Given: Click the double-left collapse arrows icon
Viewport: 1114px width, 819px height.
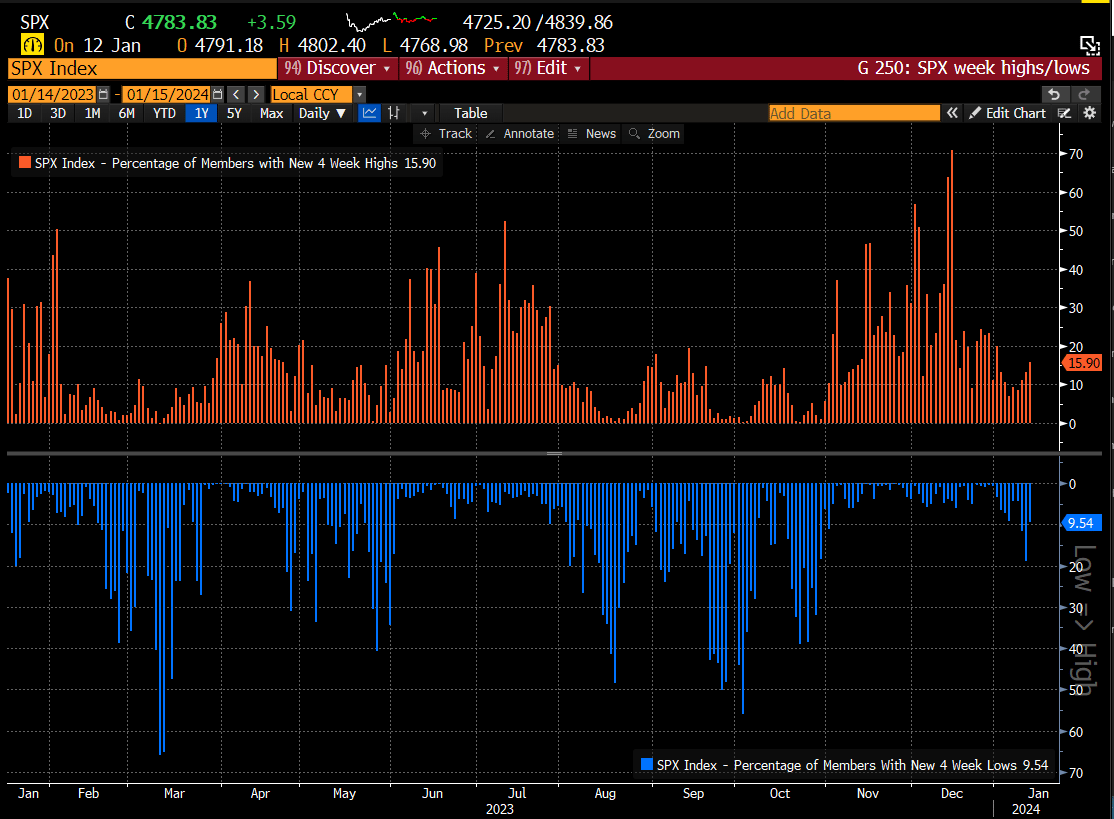Looking at the screenshot, I should (952, 113).
